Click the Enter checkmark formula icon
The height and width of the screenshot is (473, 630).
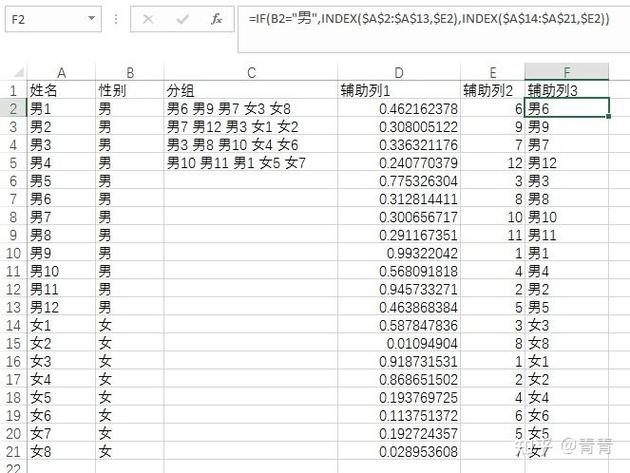[x=182, y=19]
